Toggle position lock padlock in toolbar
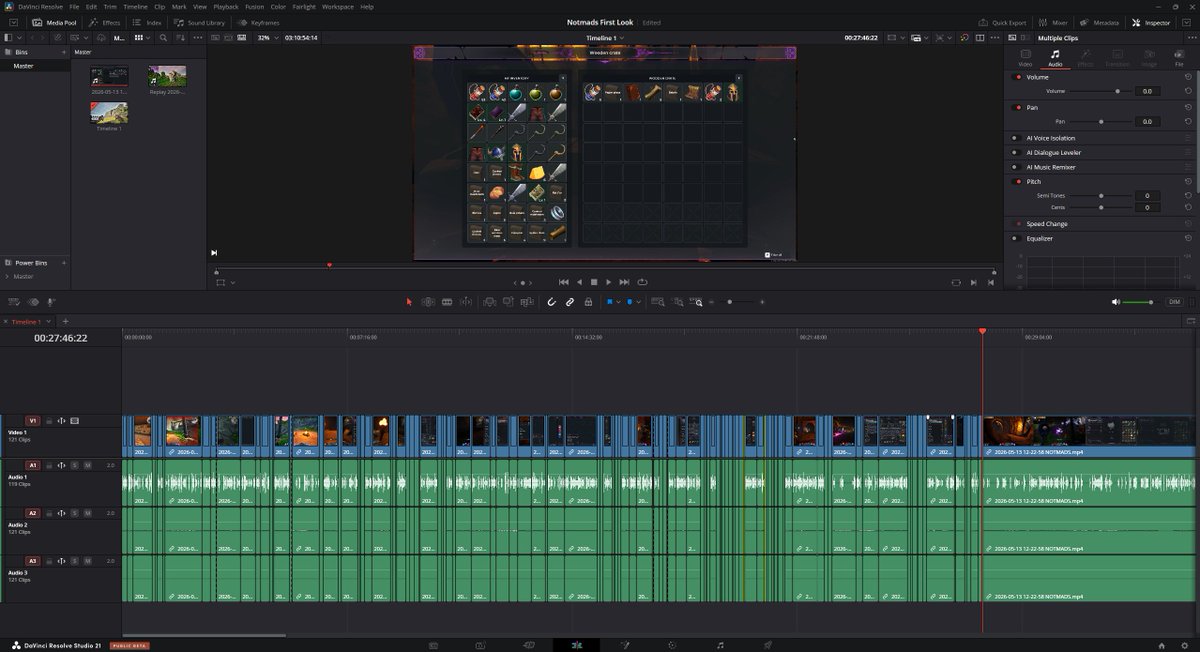This screenshot has height=652, width=1200. click(588, 301)
